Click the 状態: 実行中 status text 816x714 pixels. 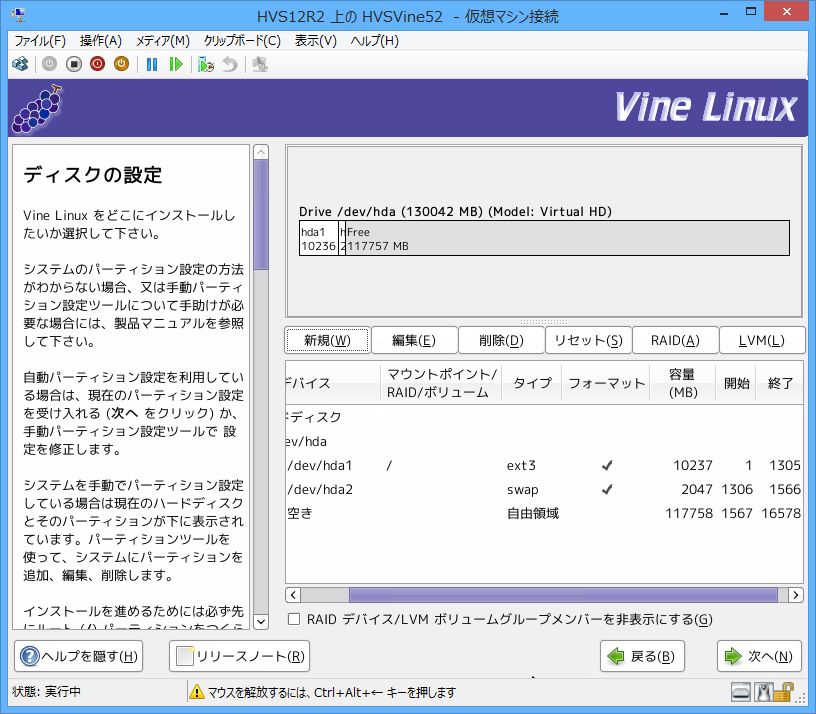[46, 692]
